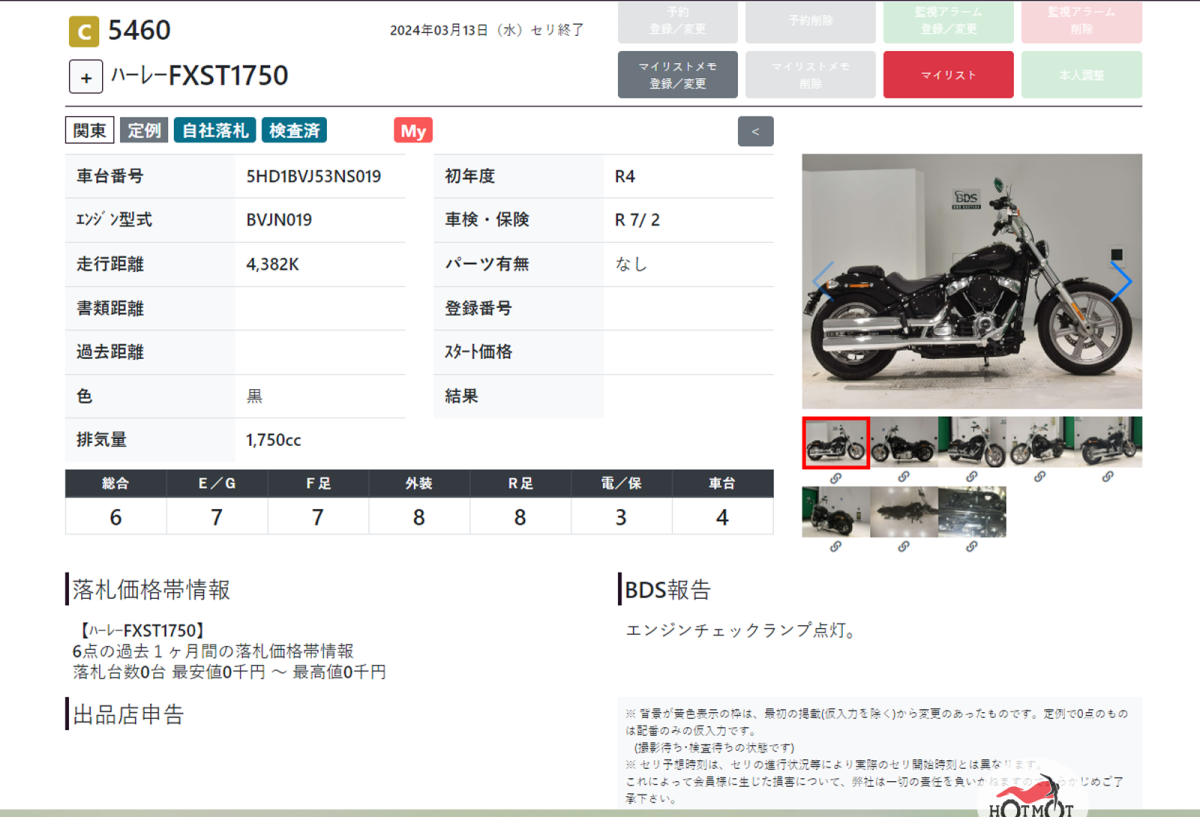Click the 登録番号 label
1200x817 pixels.
pos(478,308)
